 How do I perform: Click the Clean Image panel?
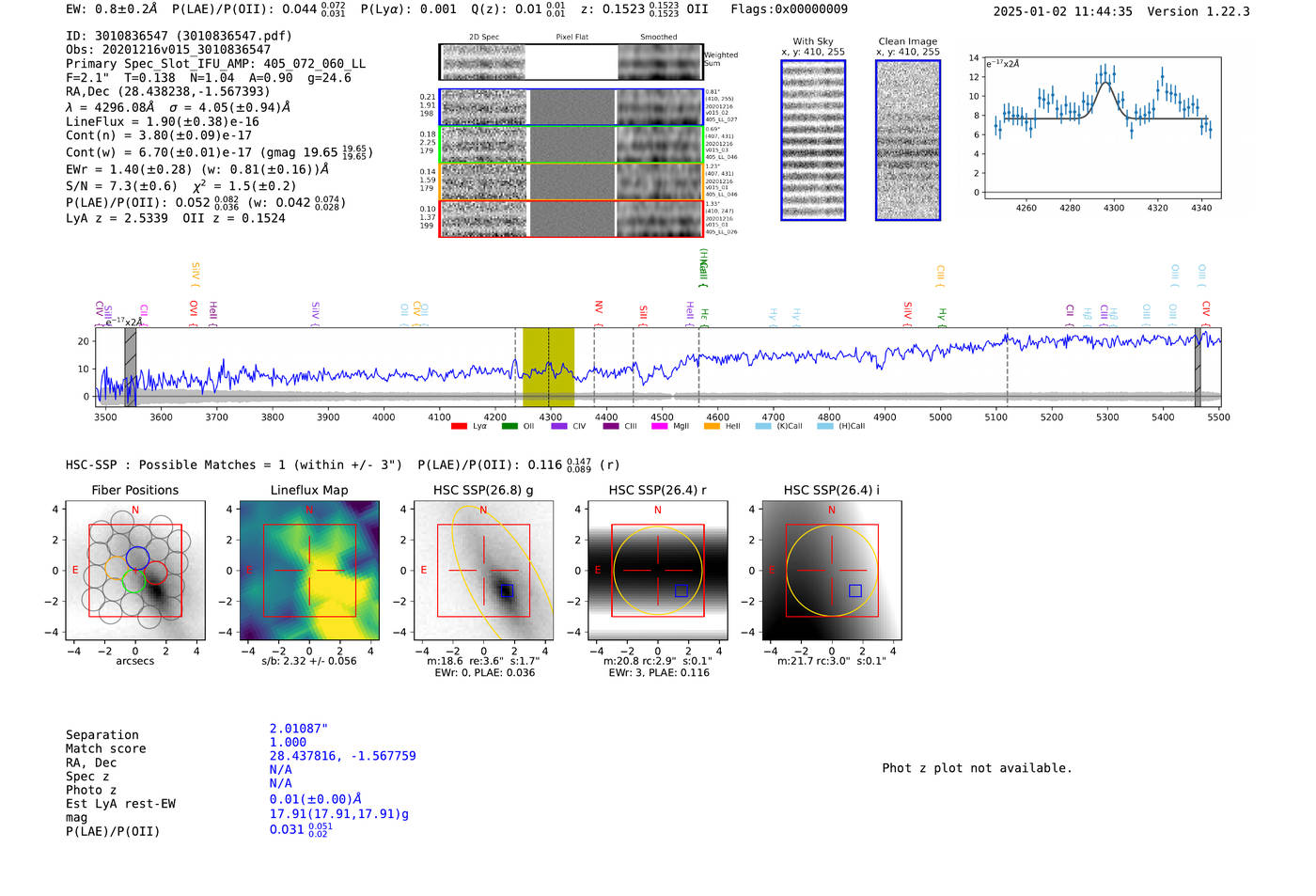(908, 140)
